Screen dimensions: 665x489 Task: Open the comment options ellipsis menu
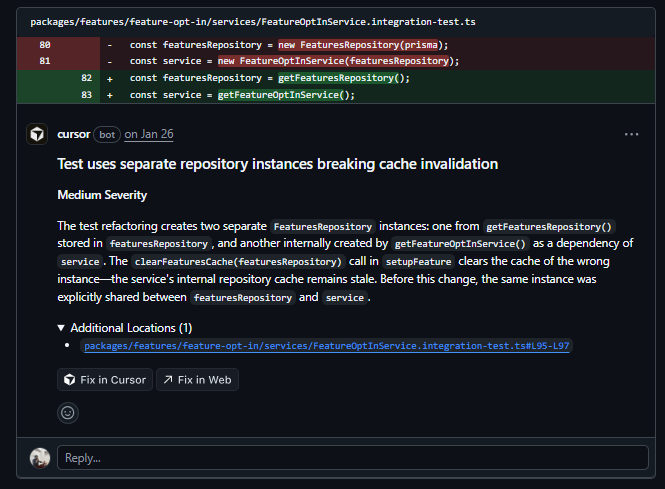click(x=631, y=134)
